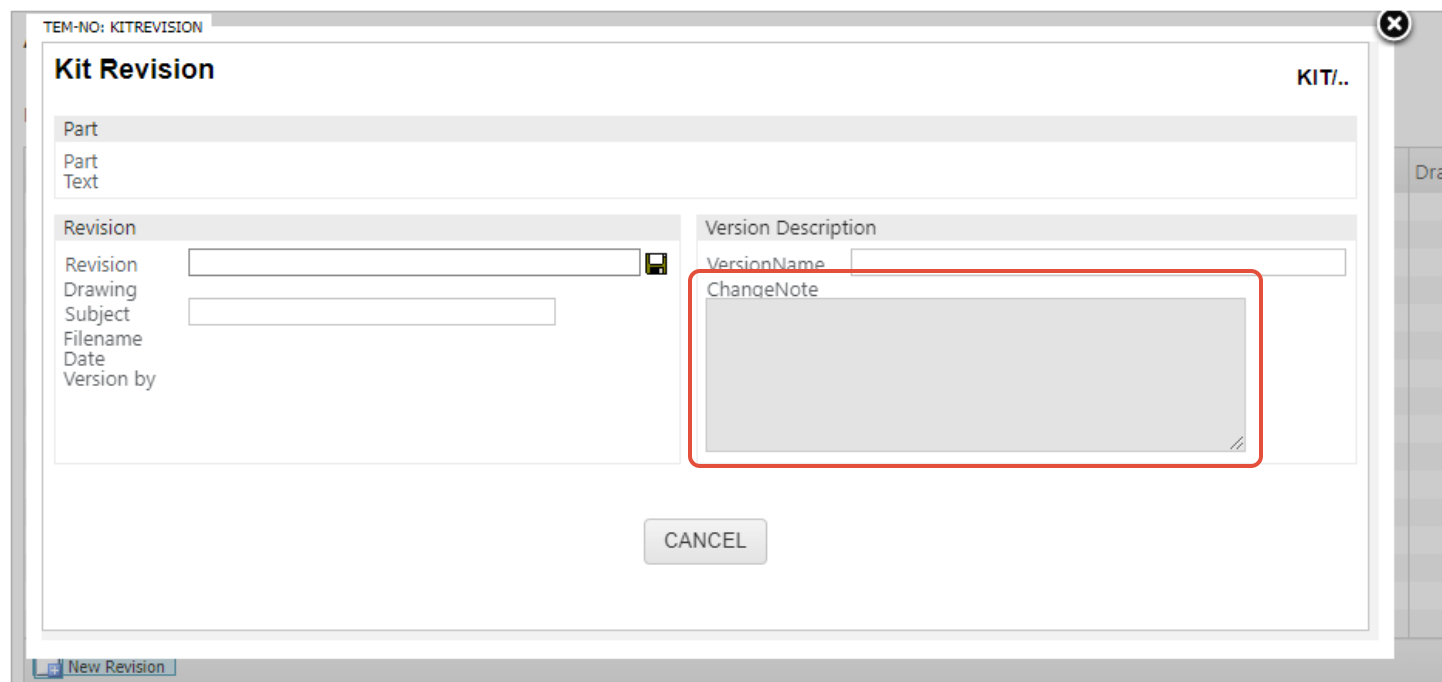Click the Filename label
This screenshot has width=1442, height=682.
coord(103,339)
